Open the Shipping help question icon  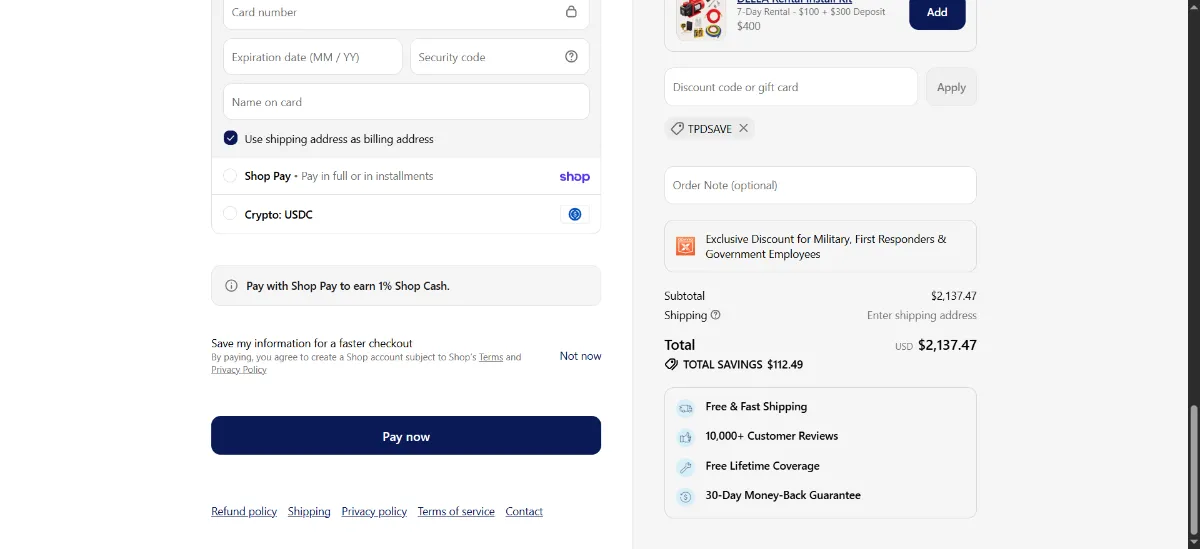tap(715, 315)
